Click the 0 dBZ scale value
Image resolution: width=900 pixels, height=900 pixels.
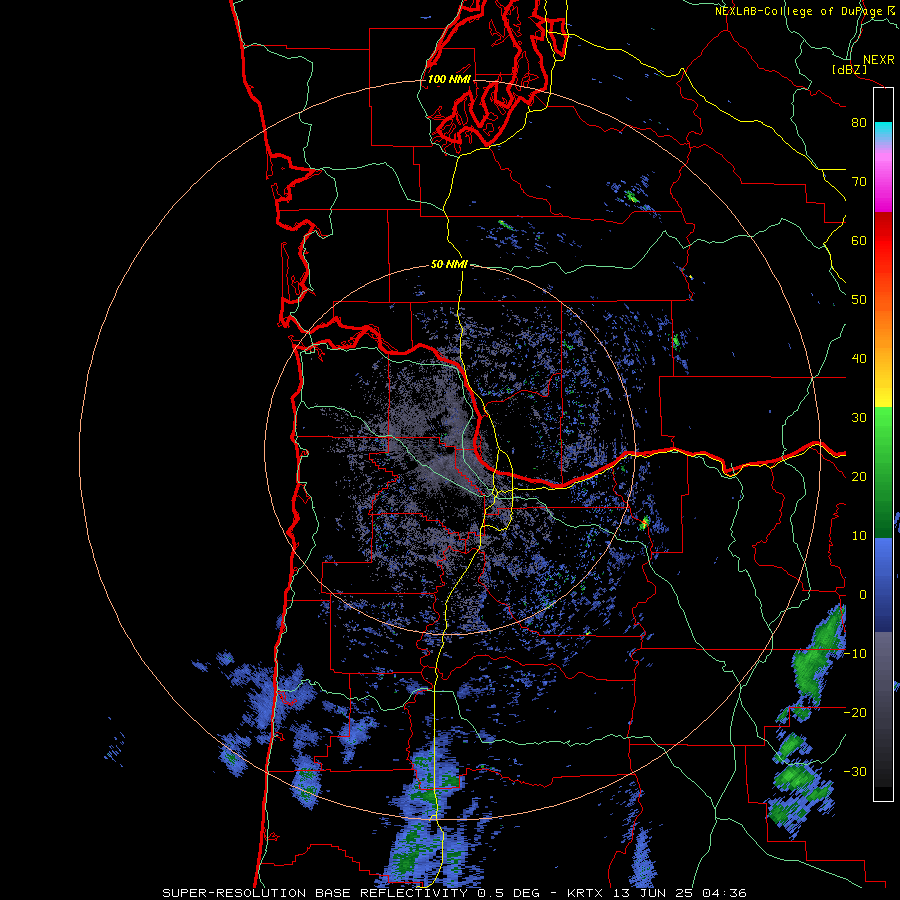click(x=862, y=595)
